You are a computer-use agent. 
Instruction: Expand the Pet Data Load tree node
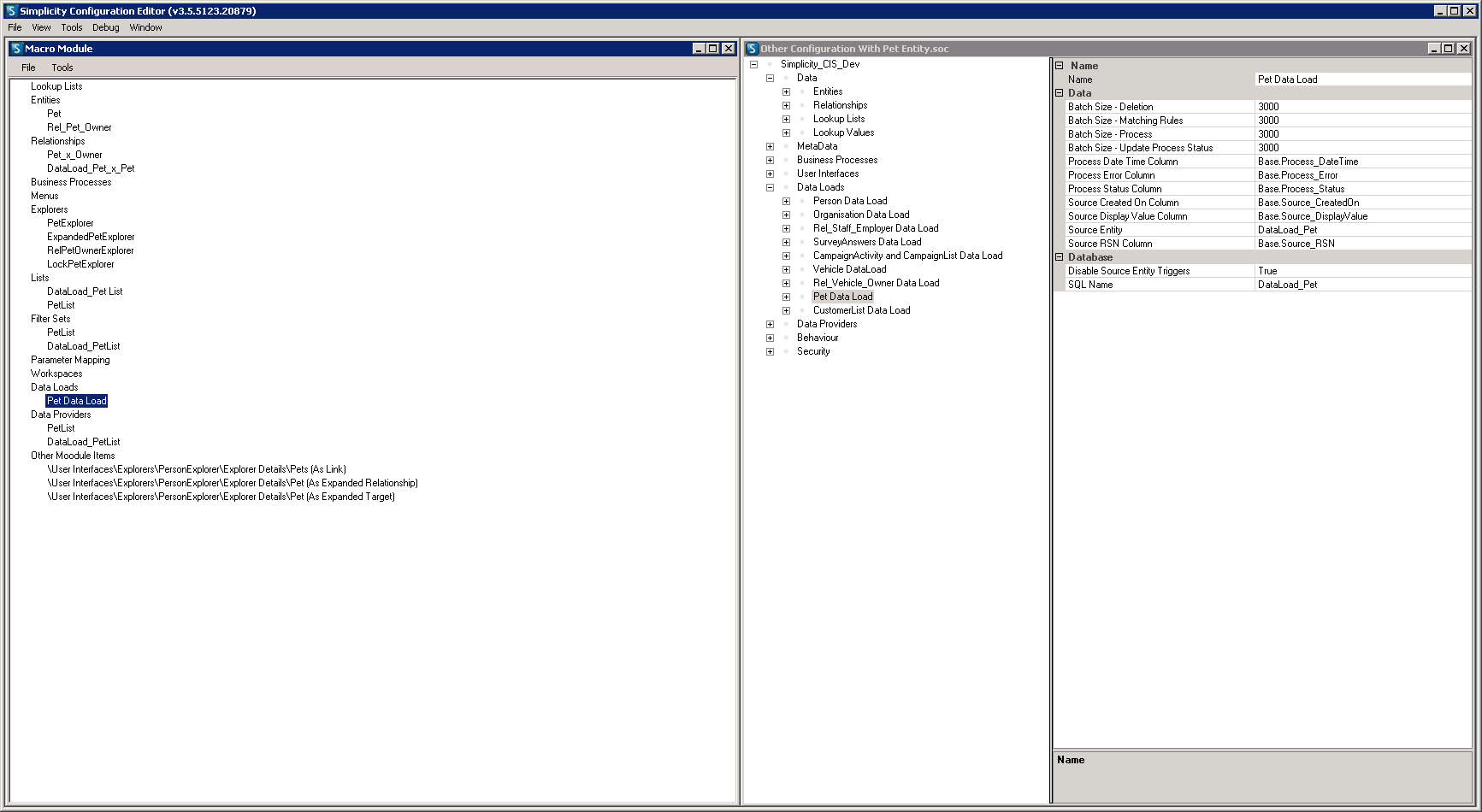tap(786, 297)
